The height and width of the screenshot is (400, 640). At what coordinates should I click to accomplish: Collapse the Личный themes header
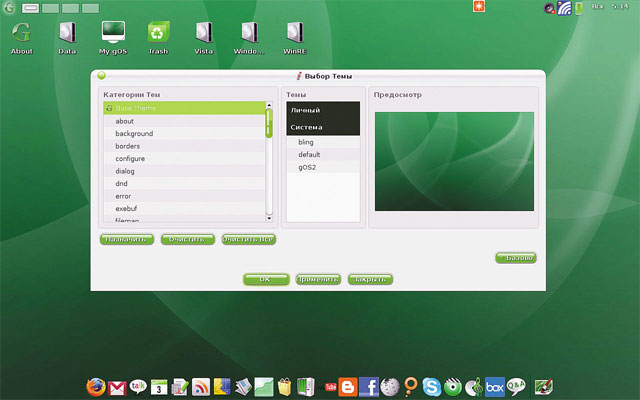323,110
